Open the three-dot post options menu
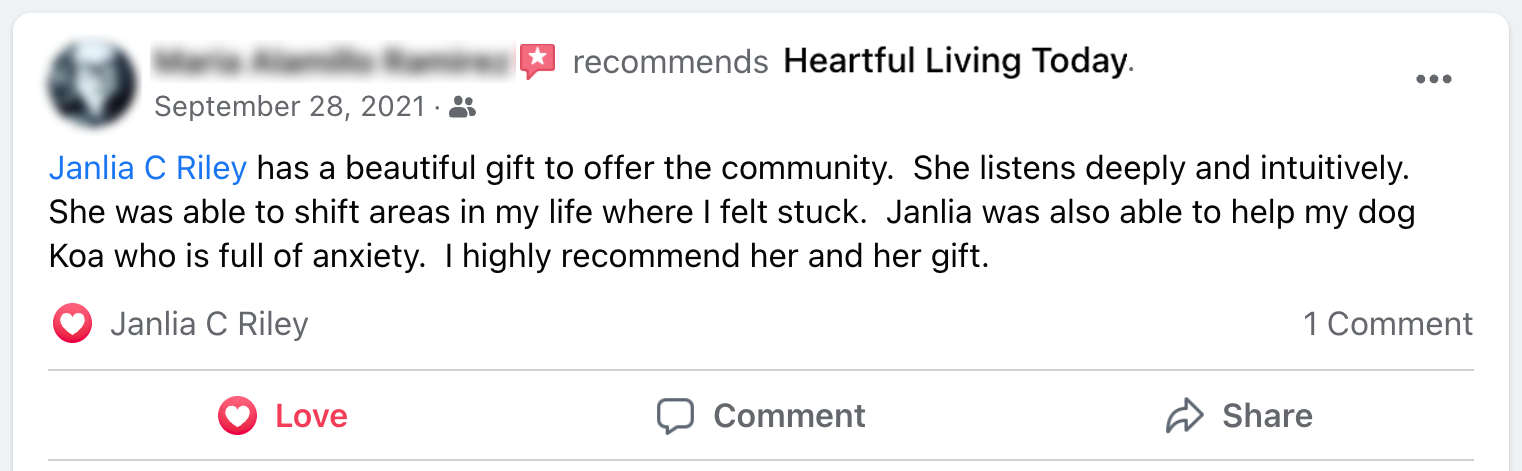The image size is (1522, 471). pos(1434,80)
